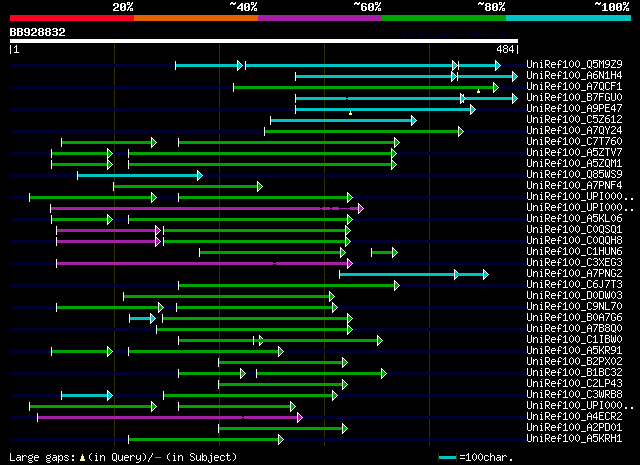Select the UniRef100_A7QCF1 label

(574, 86)
